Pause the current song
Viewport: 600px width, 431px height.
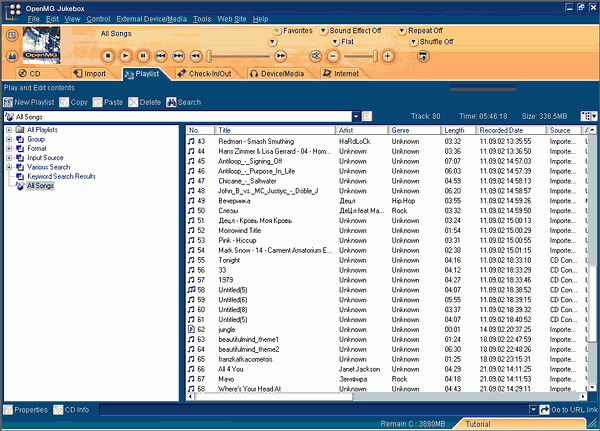click(x=143, y=56)
